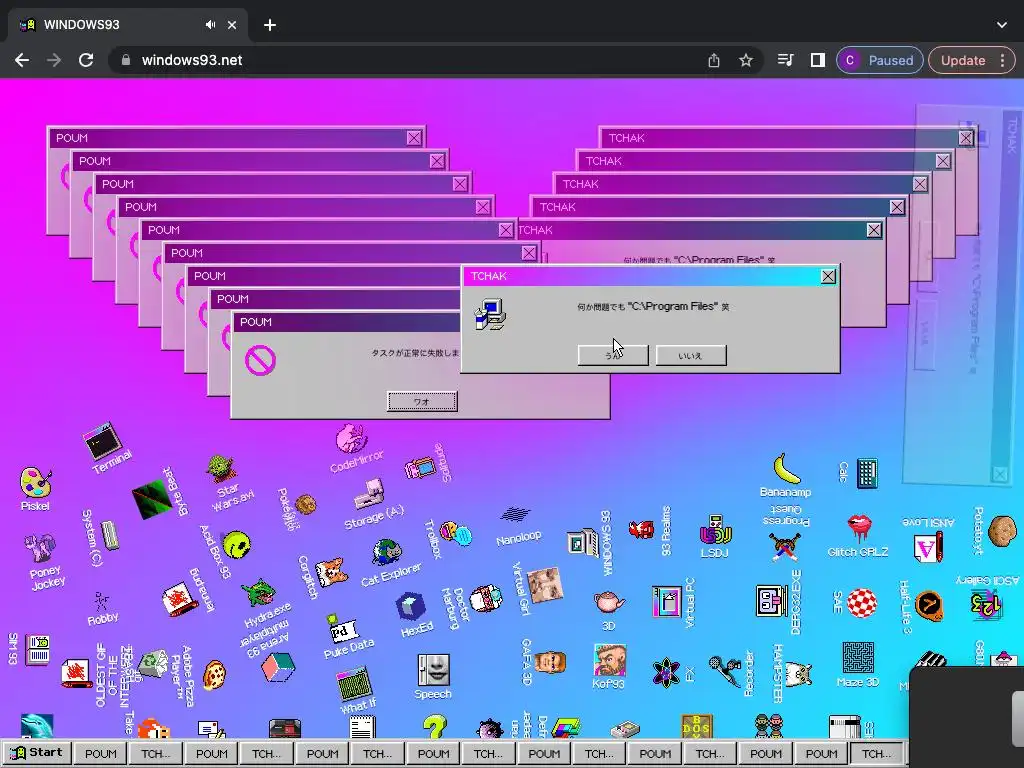The width and height of the screenshot is (1024, 768).
Task: Open the media control button
Action: [x=786, y=60]
